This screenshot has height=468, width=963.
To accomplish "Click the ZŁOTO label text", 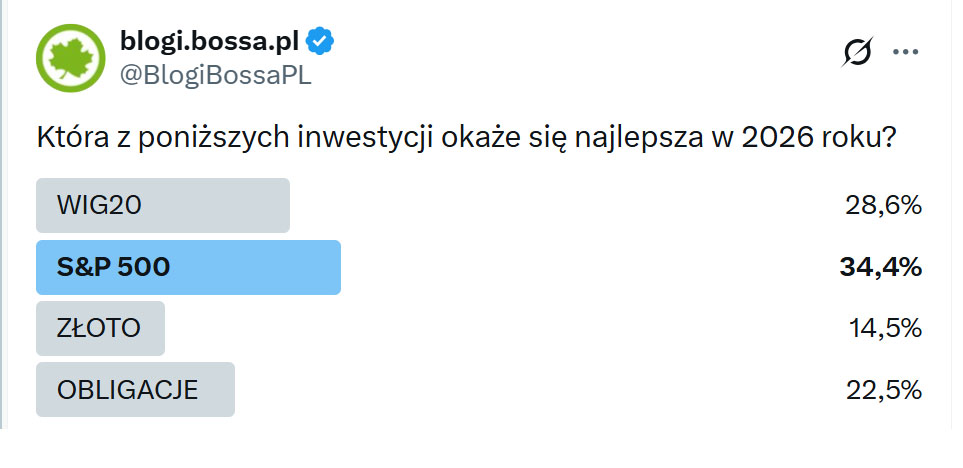I will [x=99, y=328].
